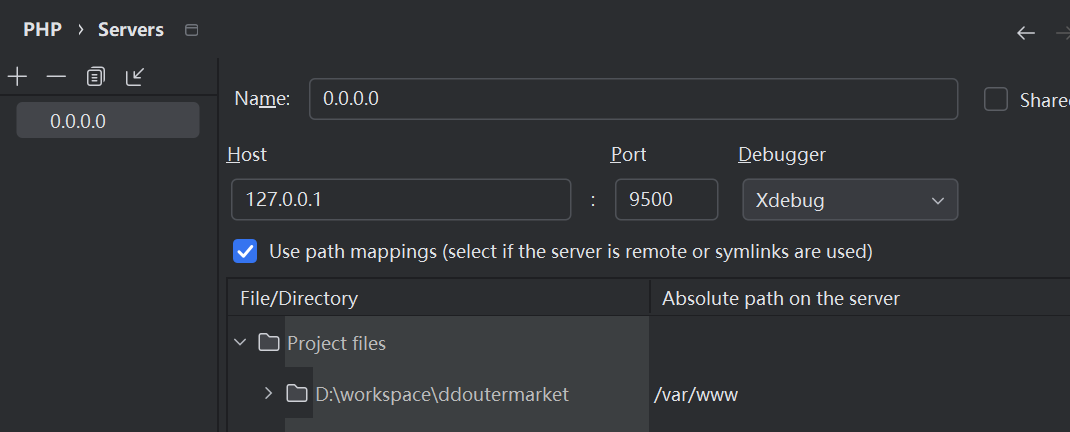The width and height of the screenshot is (1070, 432).
Task: Navigate back with the left arrow
Action: coord(1026,33)
